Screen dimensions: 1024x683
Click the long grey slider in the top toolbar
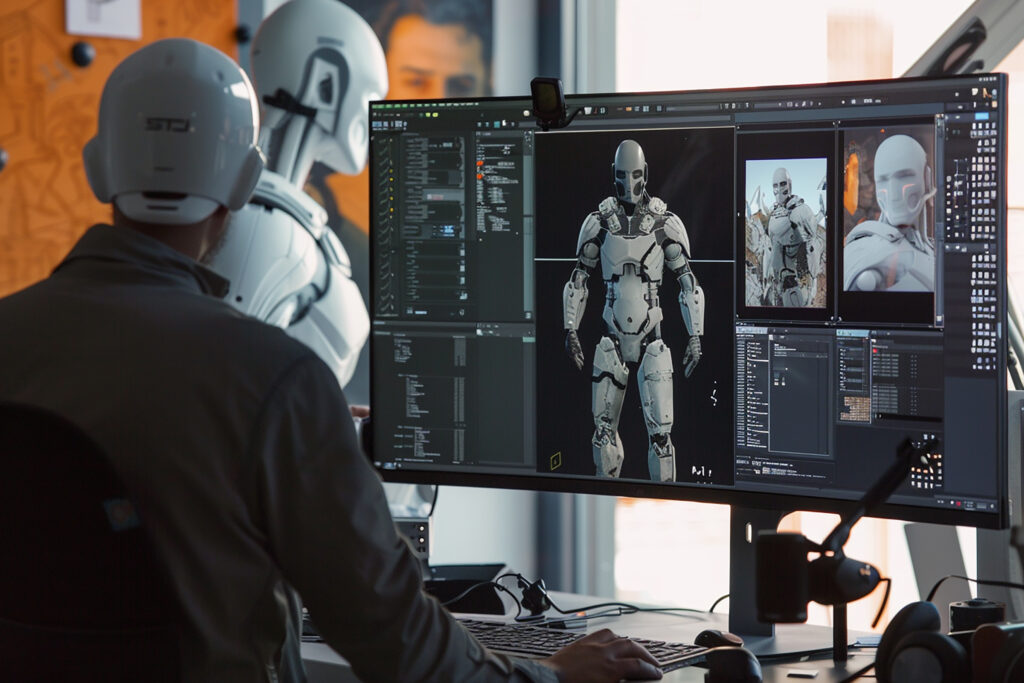[x=692, y=108]
